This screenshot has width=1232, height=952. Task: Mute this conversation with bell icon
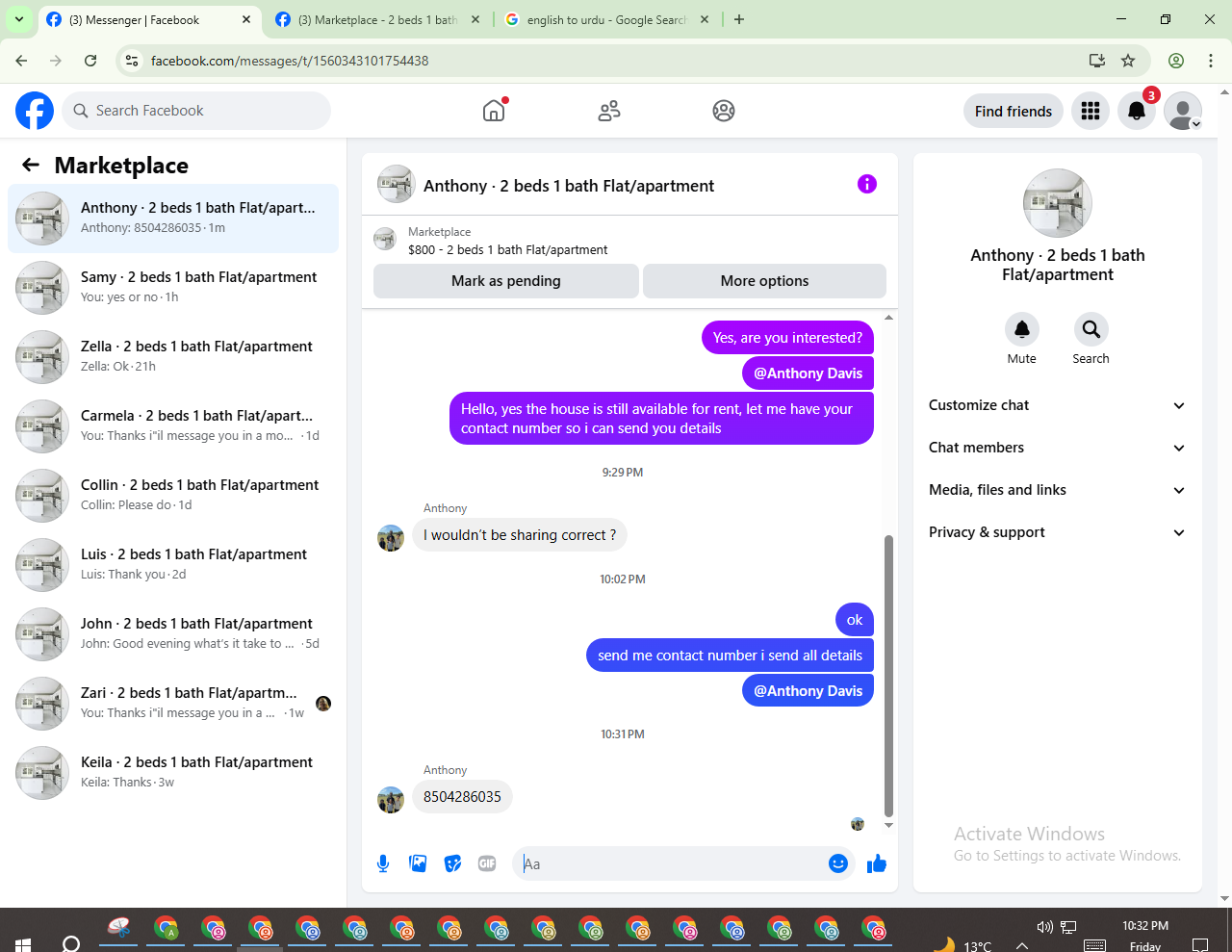[1022, 329]
